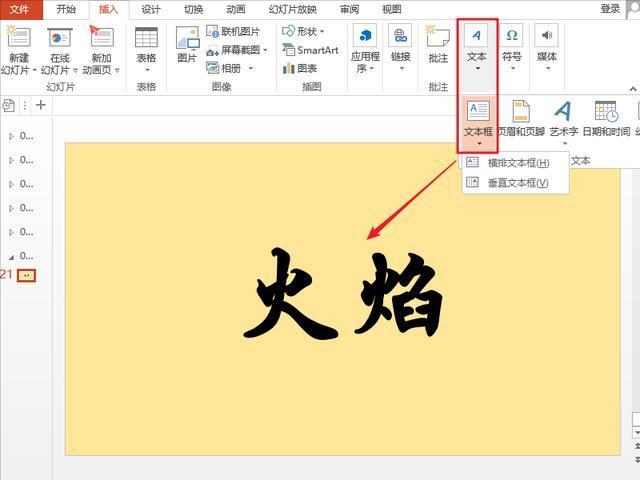The width and height of the screenshot is (640, 480).
Task: Click the 页眉和页脚 header and footer icon
Action: tap(521, 111)
